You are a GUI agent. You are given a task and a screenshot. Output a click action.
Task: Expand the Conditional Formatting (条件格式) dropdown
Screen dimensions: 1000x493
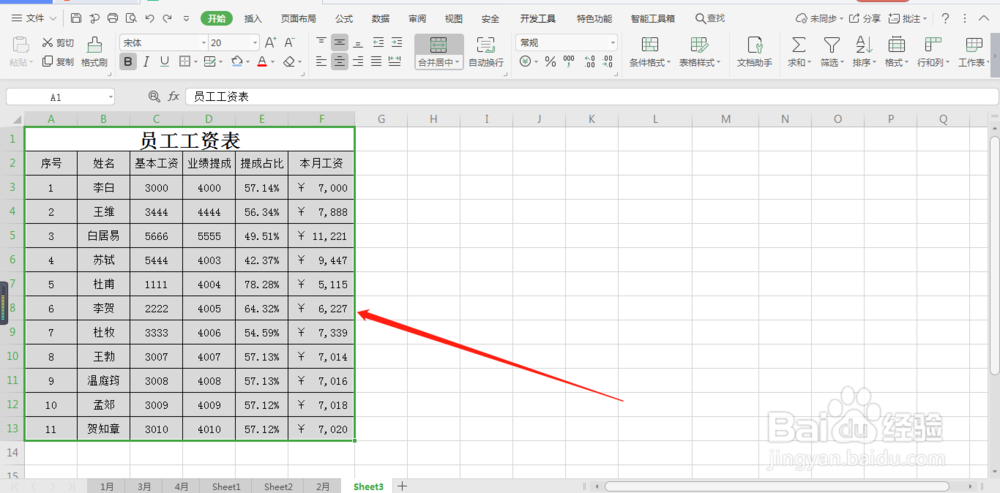point(669,63)
